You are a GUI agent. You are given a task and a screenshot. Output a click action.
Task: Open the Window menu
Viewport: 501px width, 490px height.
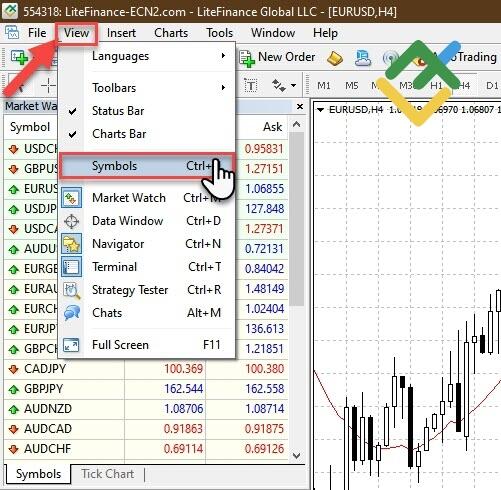pyautogui.click(x=273, y=33)
